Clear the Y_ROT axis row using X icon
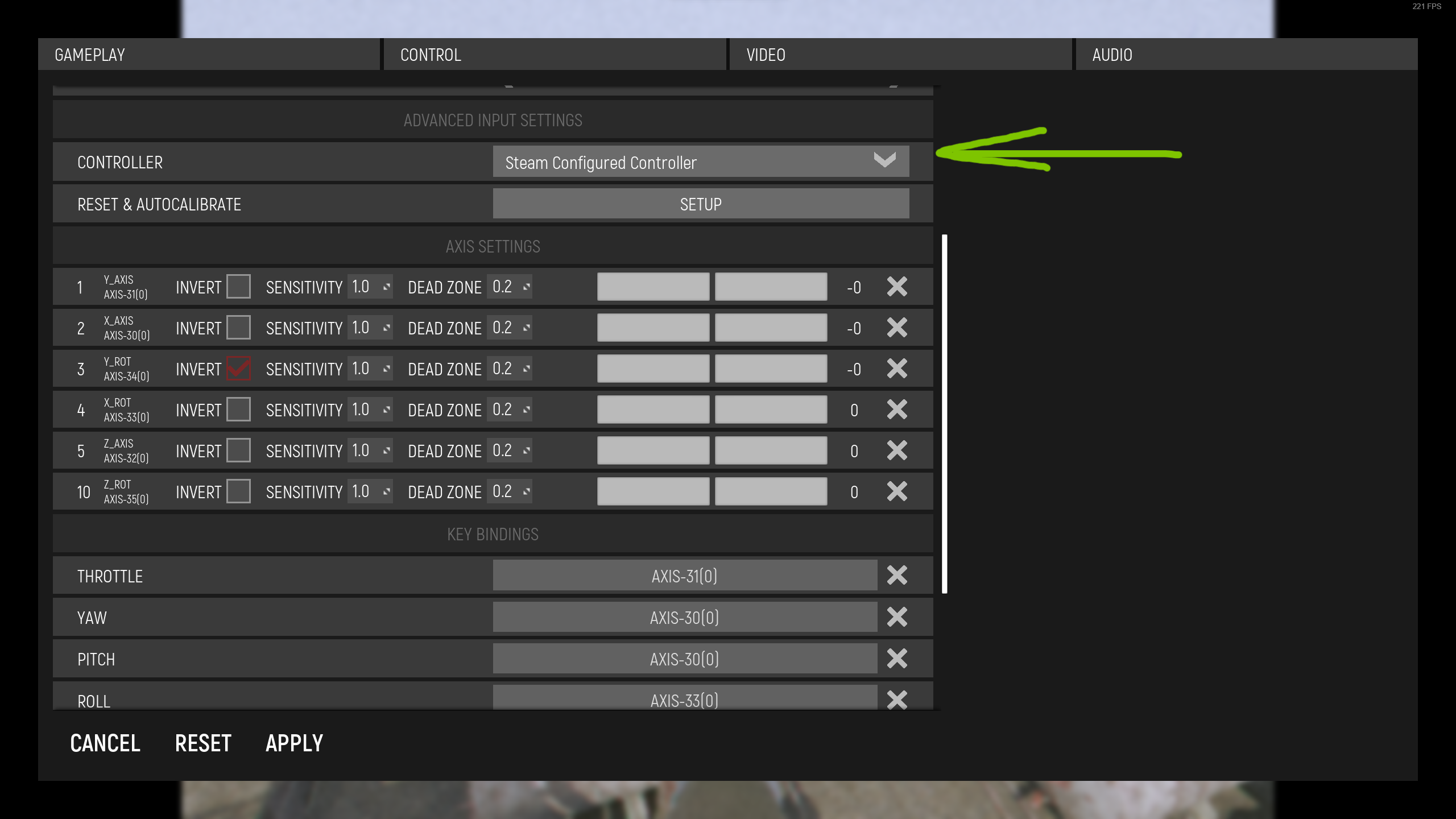 897,369
